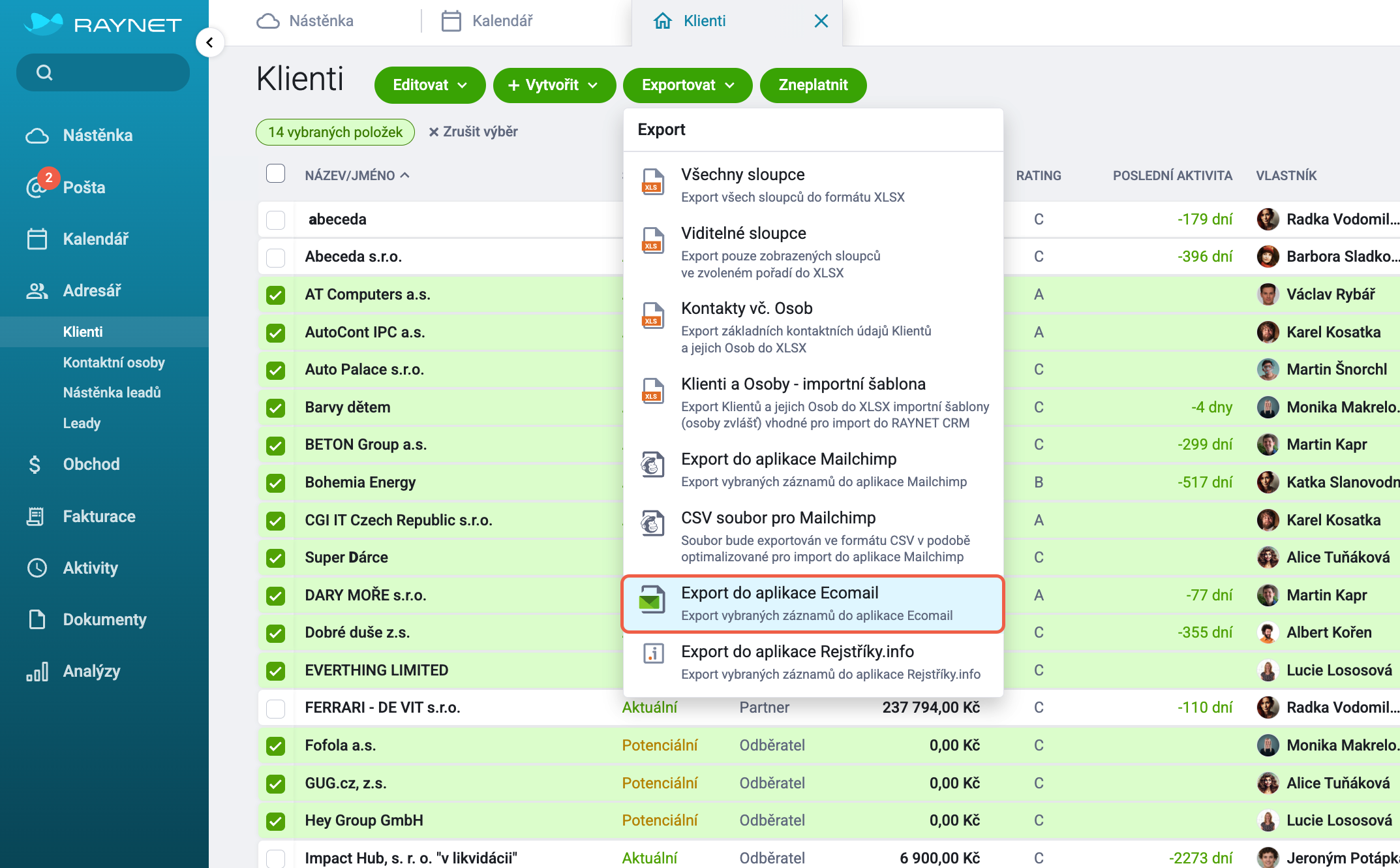This screenshot has width=1400, height=868.
Task: Toggle the select-all checkbox in header
Action: pos(276,174)
